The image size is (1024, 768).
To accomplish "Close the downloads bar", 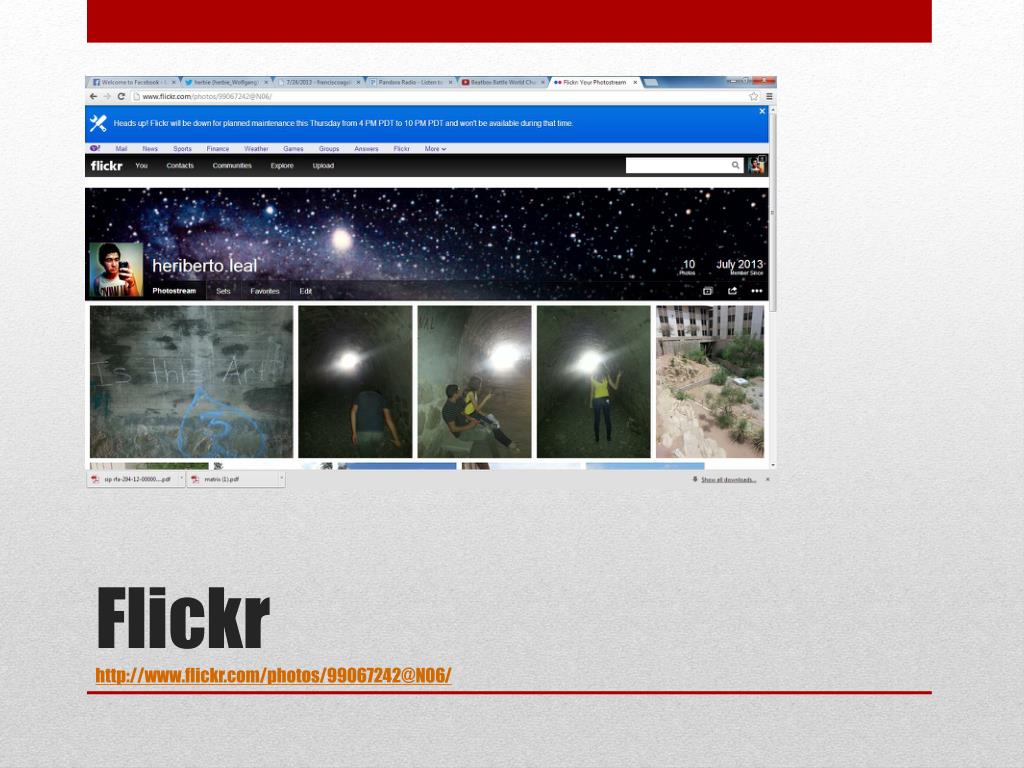I will (767, 479).
